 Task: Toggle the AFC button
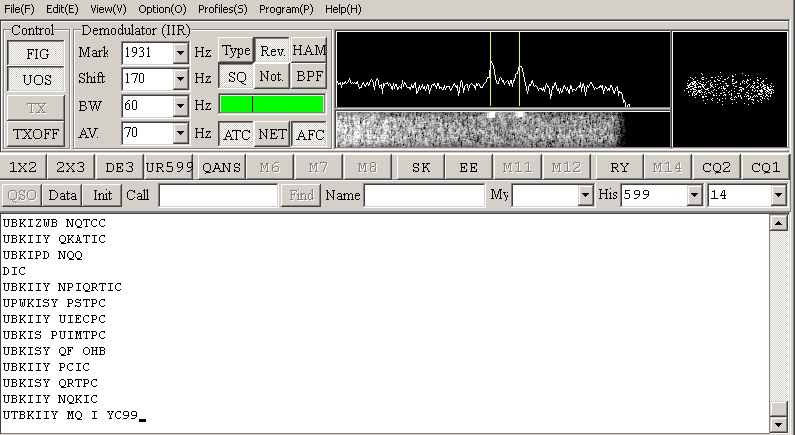click(309, 134)
